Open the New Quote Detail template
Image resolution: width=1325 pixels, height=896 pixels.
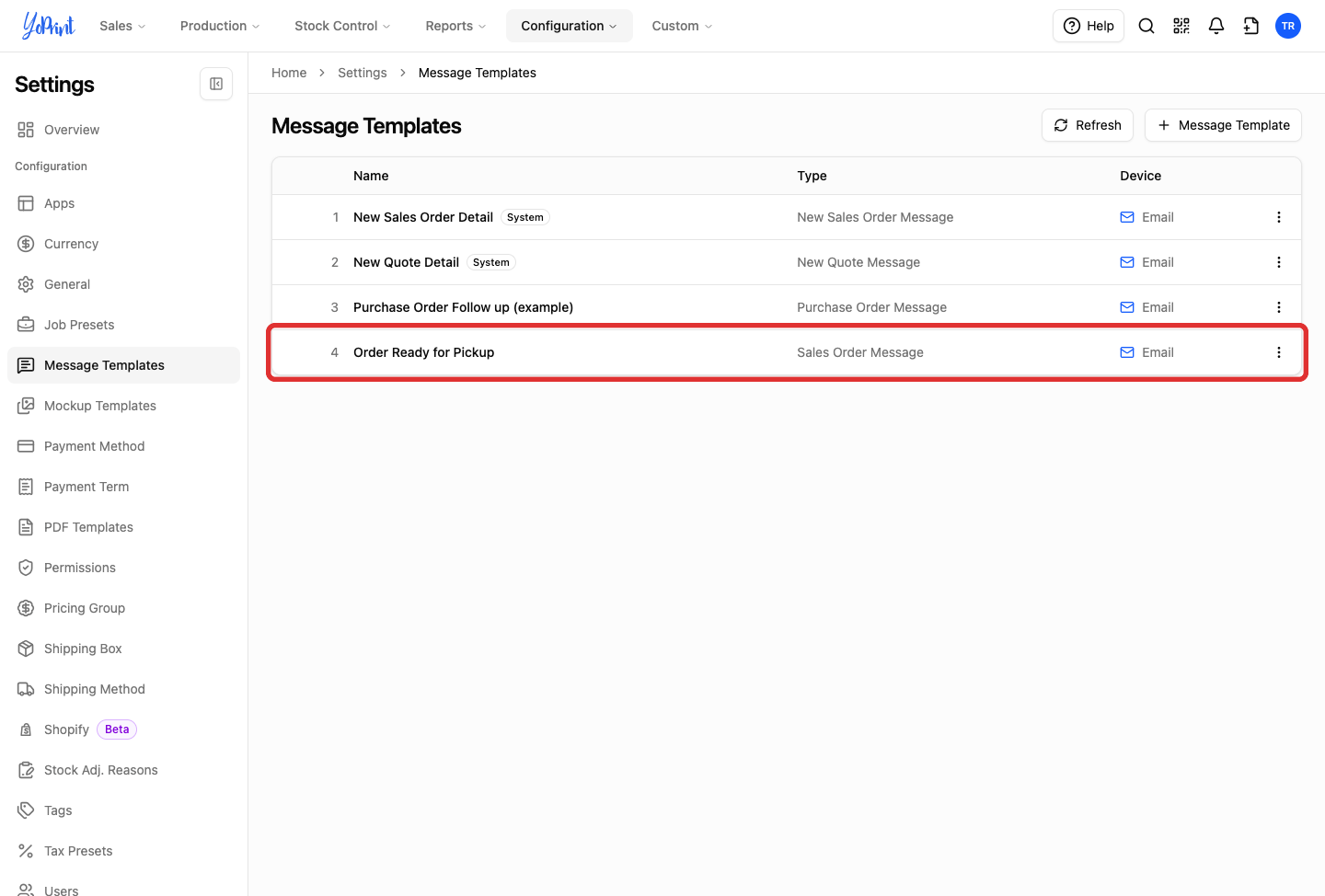coord(406,262)
